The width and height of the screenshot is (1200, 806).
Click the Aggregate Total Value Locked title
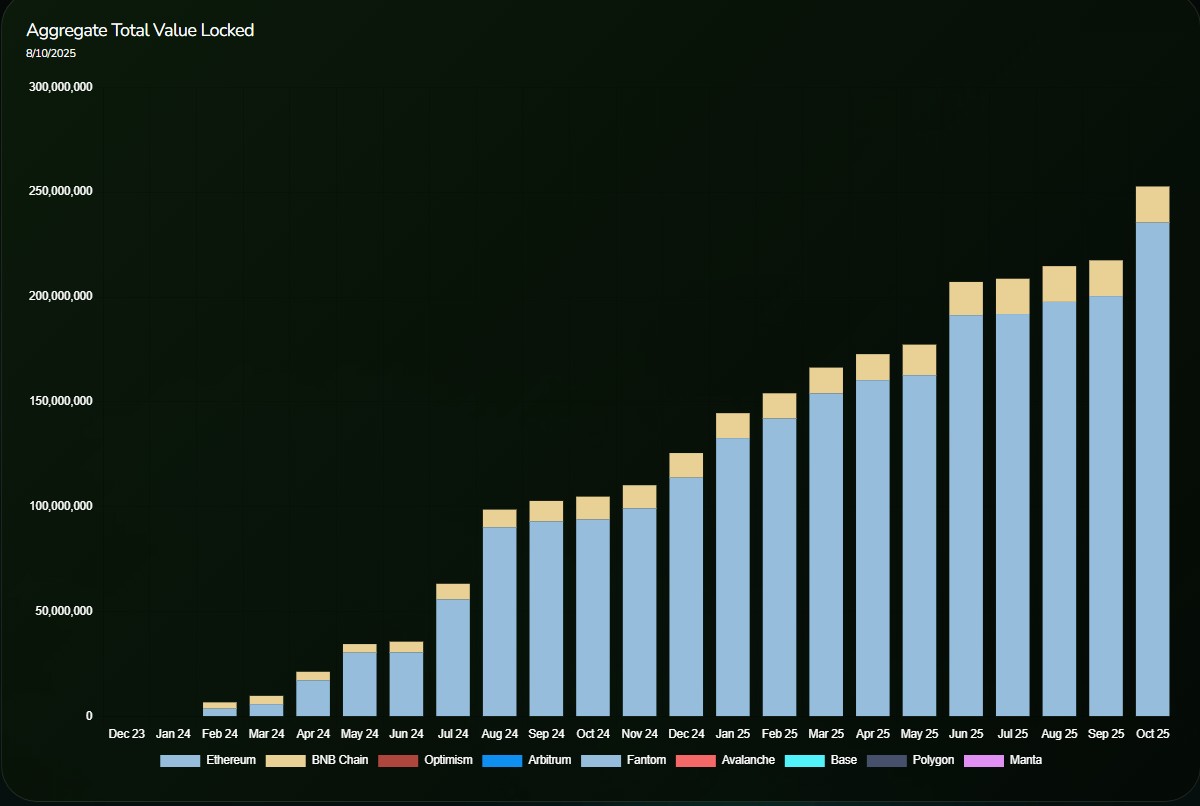(140, 30)
